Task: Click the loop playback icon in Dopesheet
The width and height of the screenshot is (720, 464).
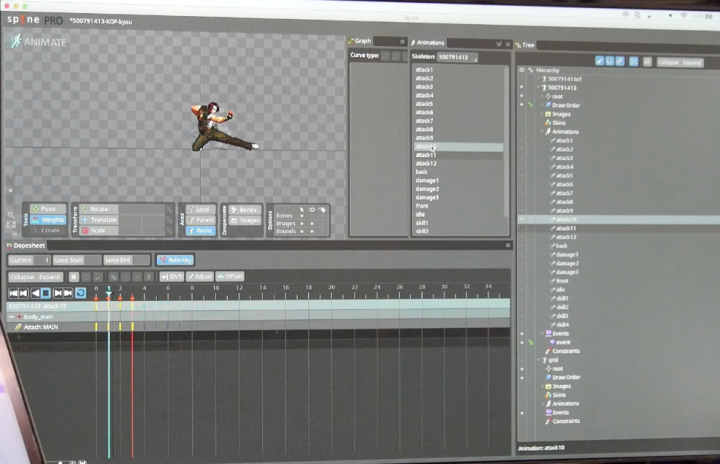Action: point(80,293)
